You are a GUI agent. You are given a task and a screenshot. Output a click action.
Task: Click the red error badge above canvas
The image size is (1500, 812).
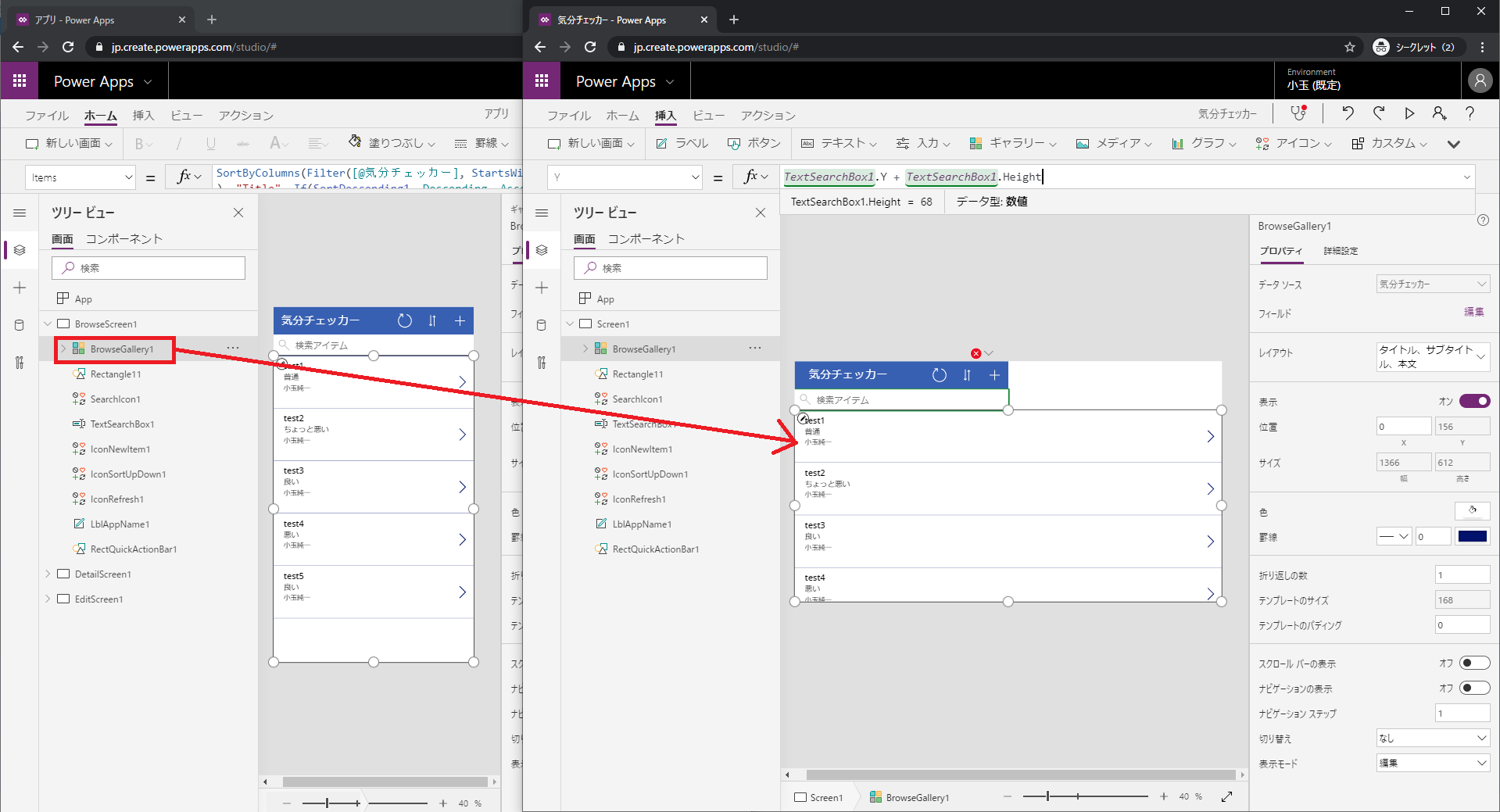coord(976,353)
